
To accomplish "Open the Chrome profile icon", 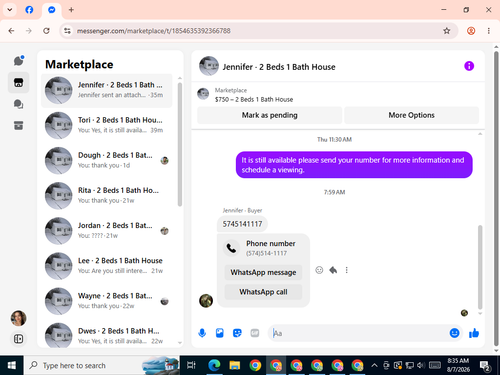I will click(x=471, y=31).
